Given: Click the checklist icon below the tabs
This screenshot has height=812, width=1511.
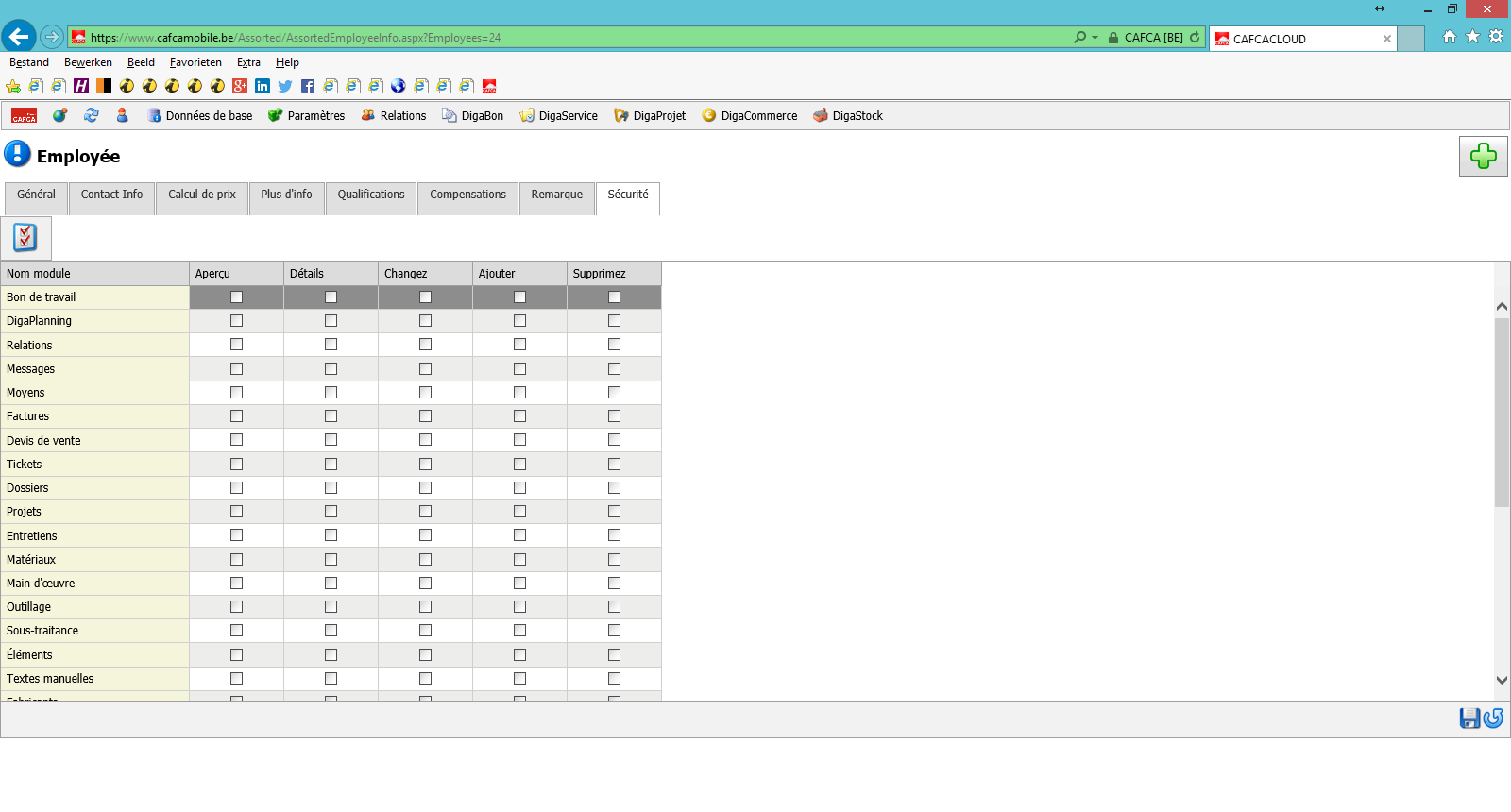Looking at the screenshot, I should pos(25,237).
